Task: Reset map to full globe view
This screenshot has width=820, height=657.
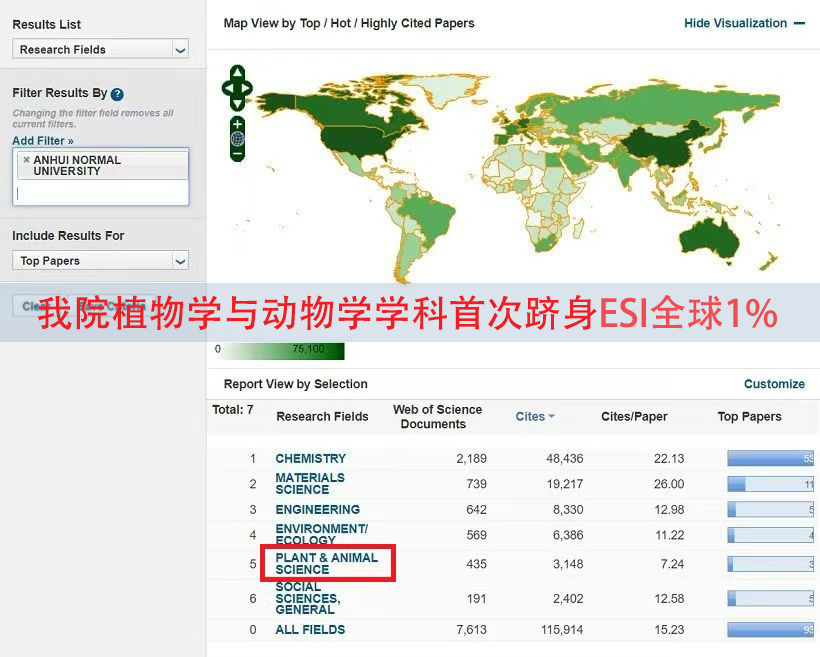Action: point(237,139)
